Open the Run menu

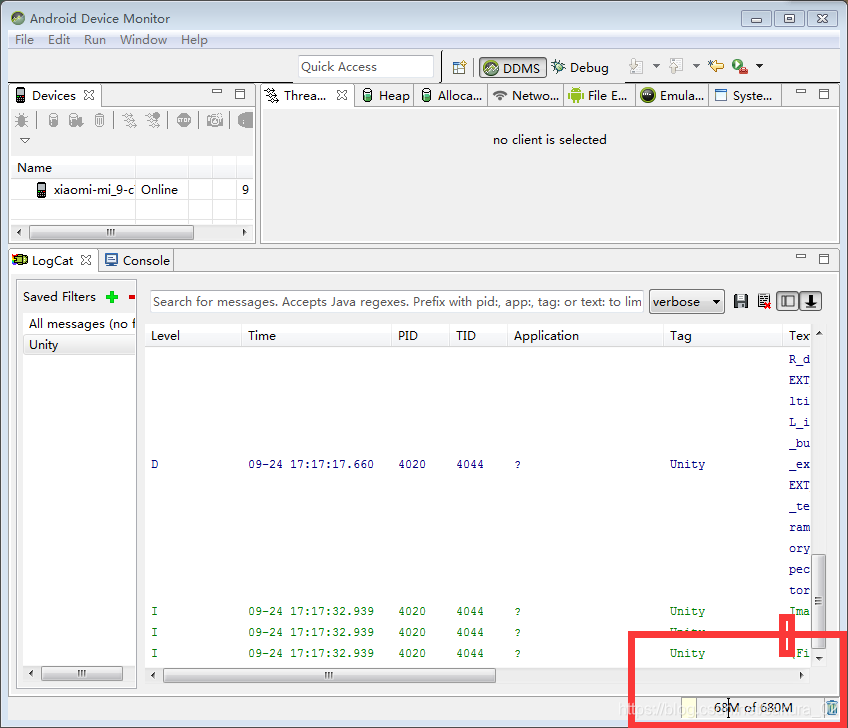95,40
